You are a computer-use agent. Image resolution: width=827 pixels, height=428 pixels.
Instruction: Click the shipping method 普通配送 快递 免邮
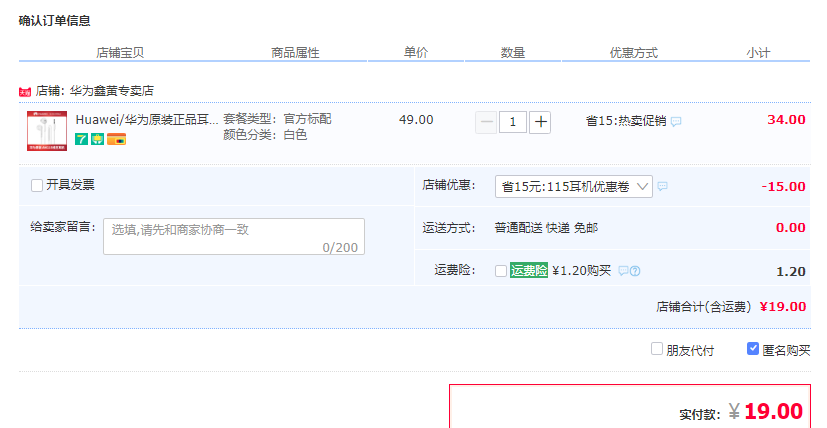point(546,228)
